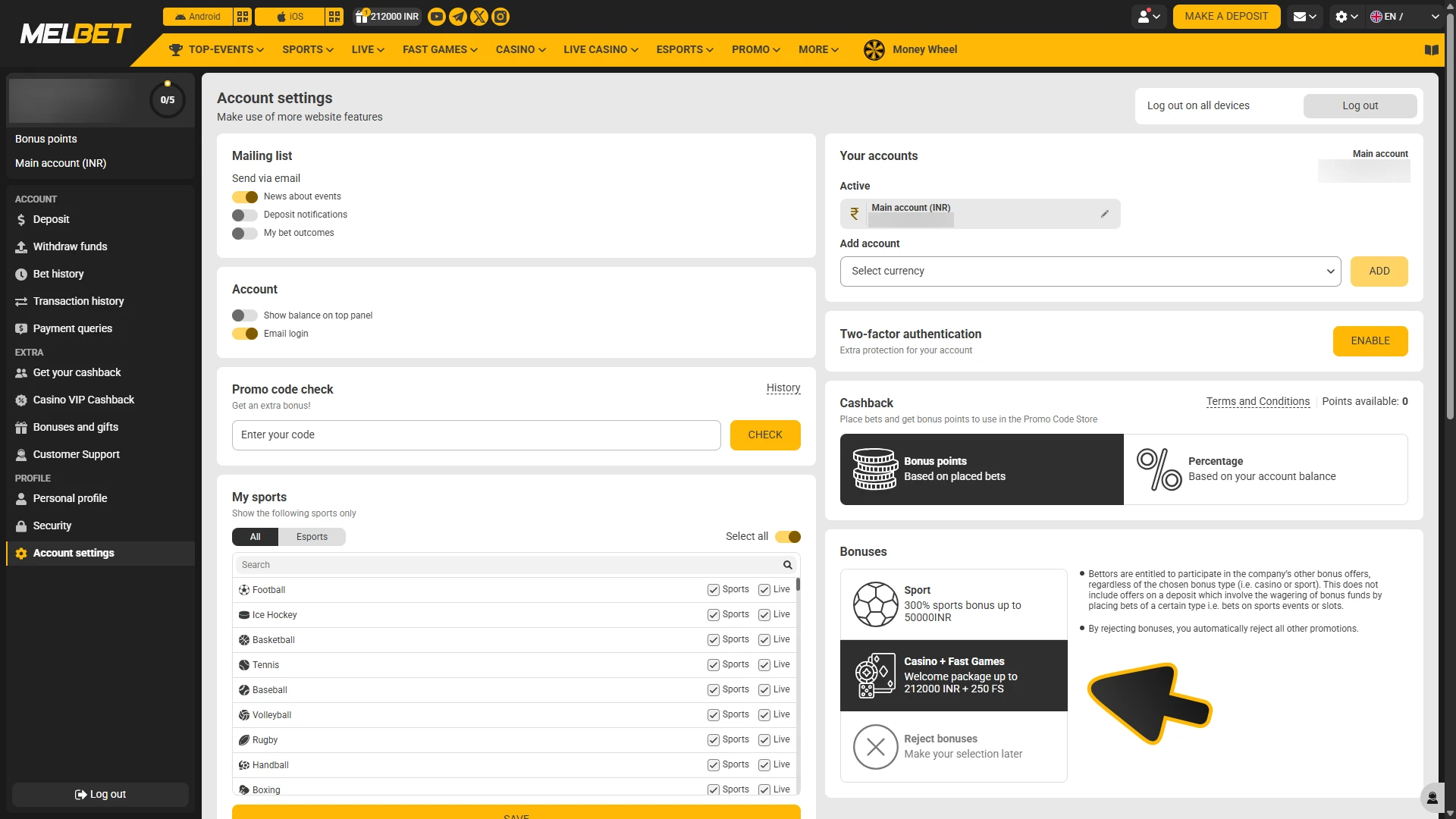Toggle the Email login switch
This screenshot has height=819, width=1456.
click(x=245, y=334)
